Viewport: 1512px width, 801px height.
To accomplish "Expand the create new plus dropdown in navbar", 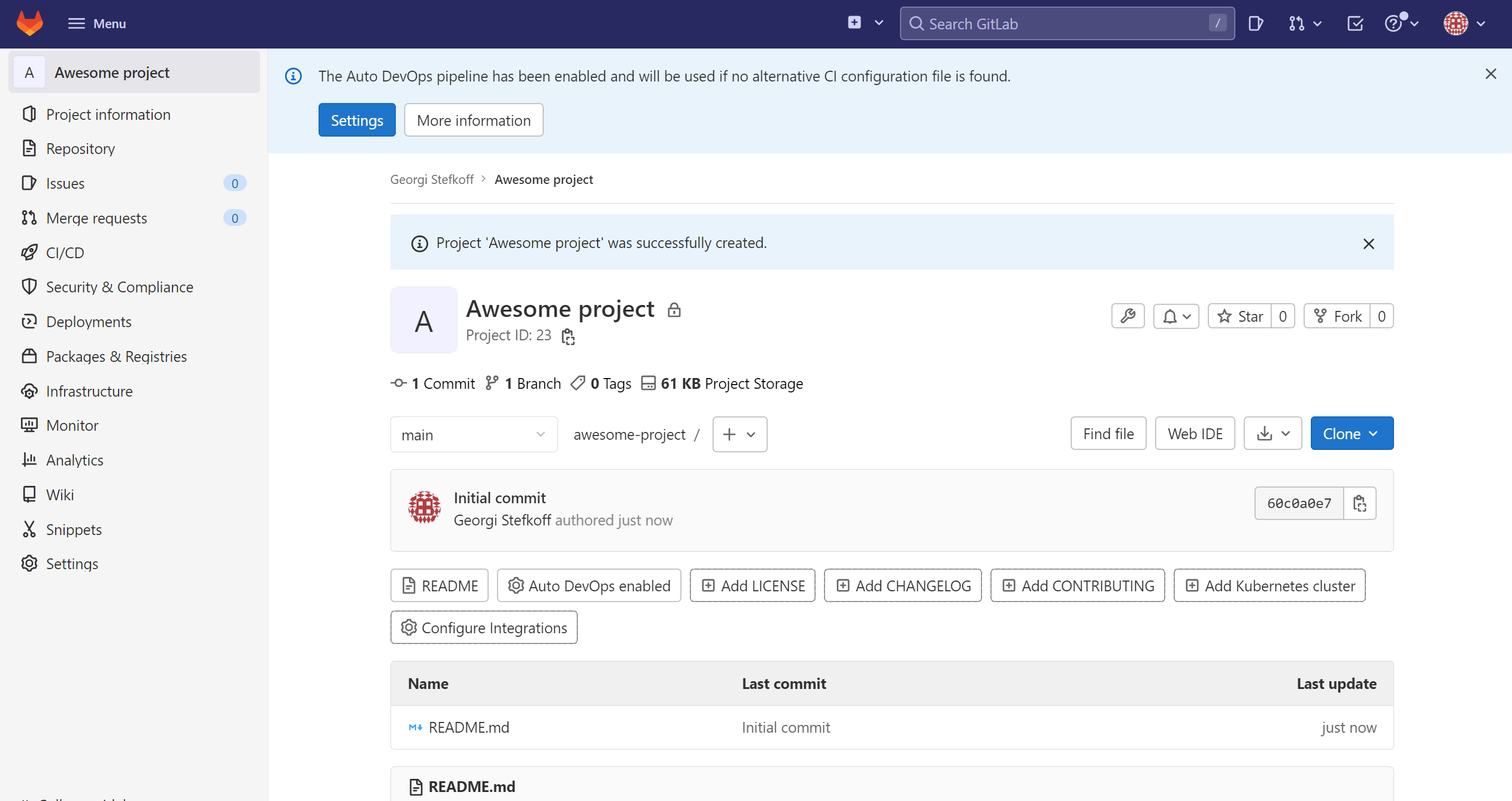I will [x=865, y=23].
